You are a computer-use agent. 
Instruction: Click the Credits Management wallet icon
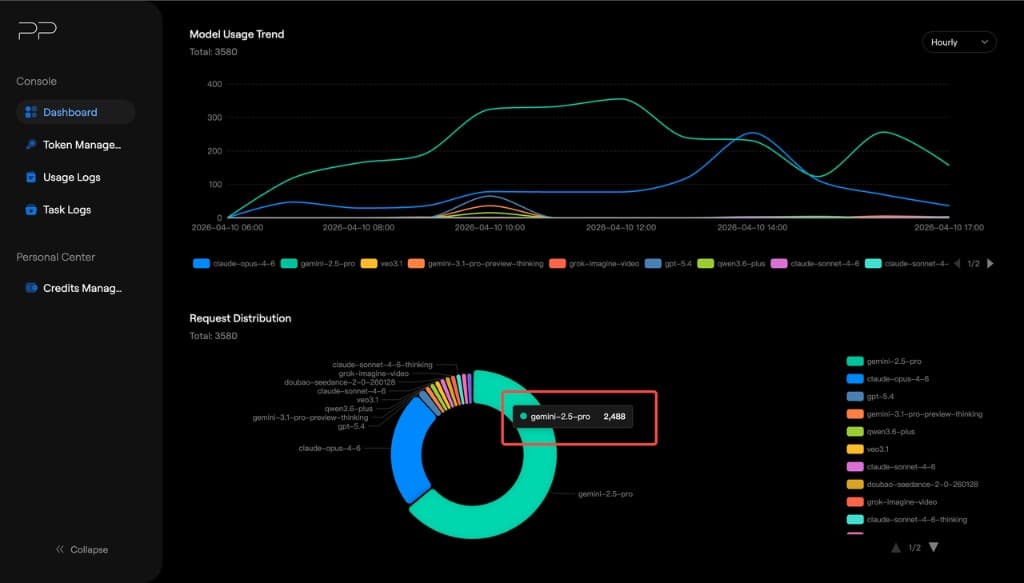click(x=31, y=288)
